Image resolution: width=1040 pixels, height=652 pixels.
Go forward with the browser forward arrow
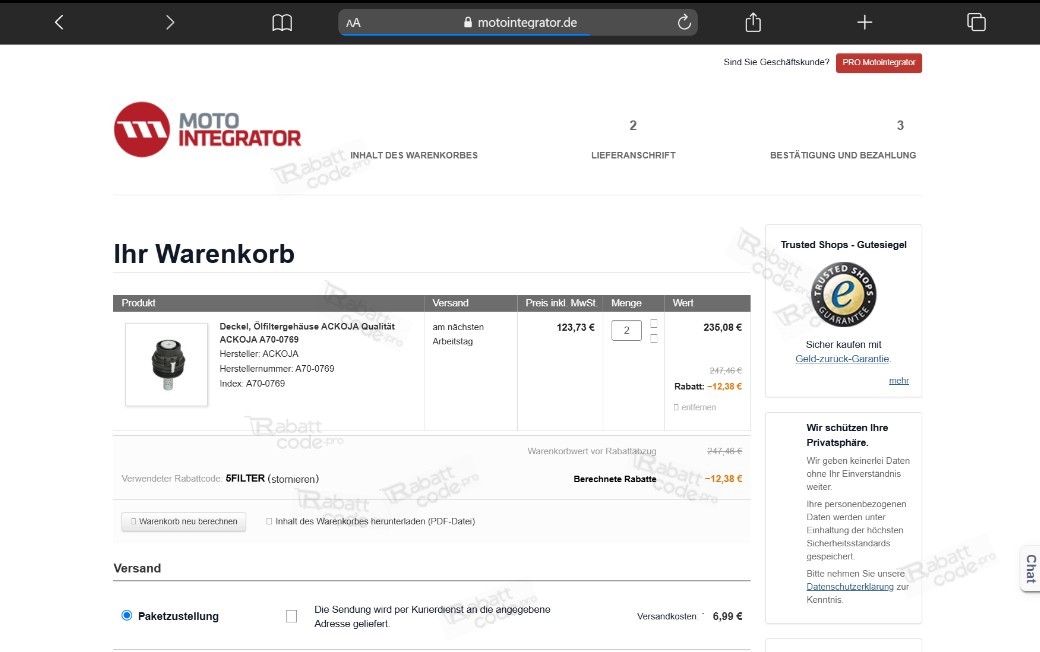[x=170, y=23]
